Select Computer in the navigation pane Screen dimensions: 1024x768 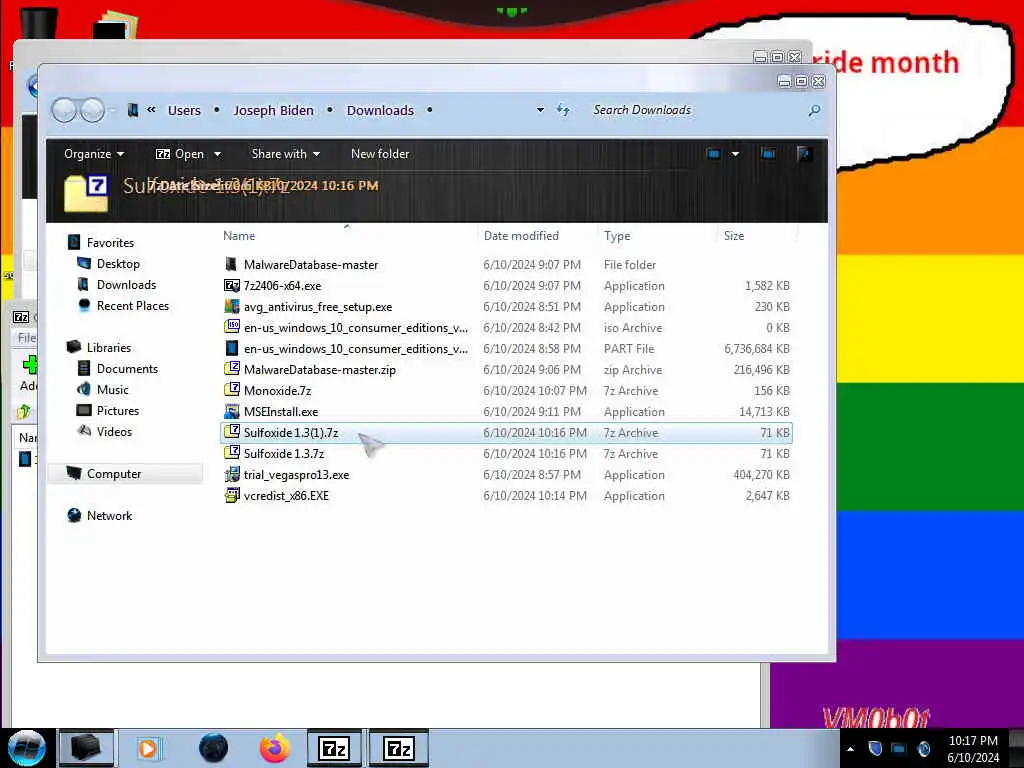114,473
